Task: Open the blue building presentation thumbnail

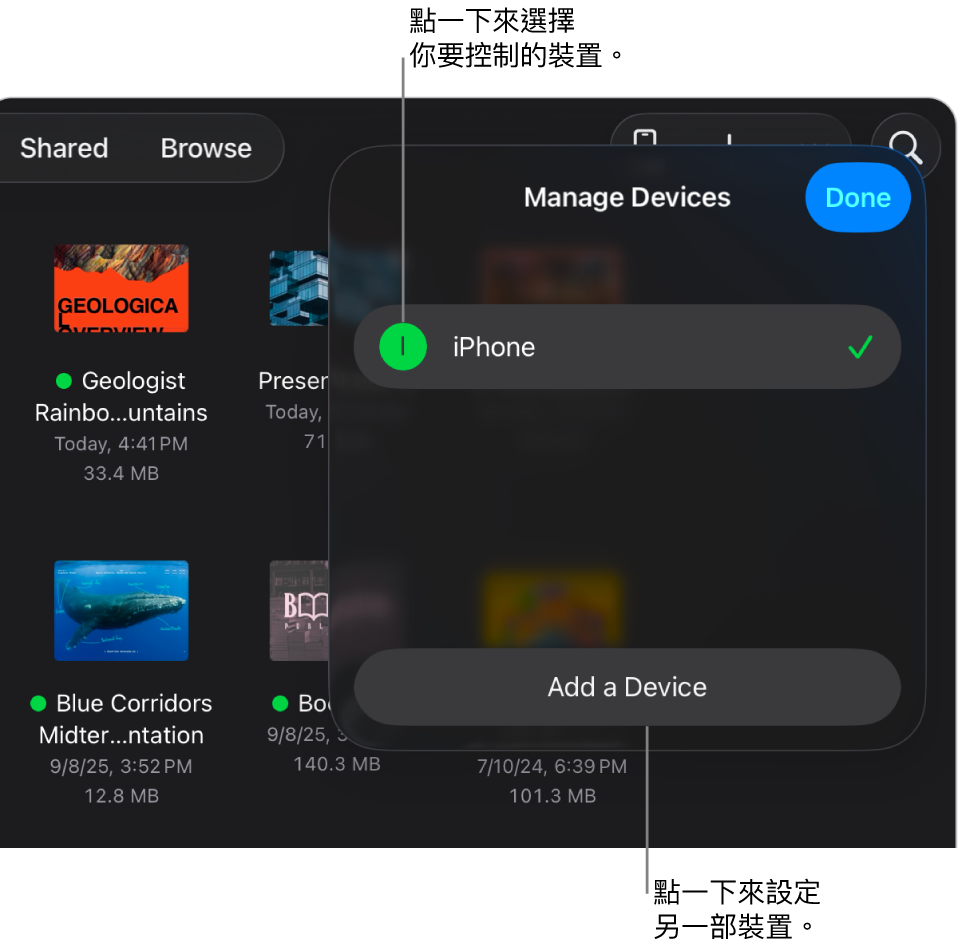Action: [x=299, y=288]
